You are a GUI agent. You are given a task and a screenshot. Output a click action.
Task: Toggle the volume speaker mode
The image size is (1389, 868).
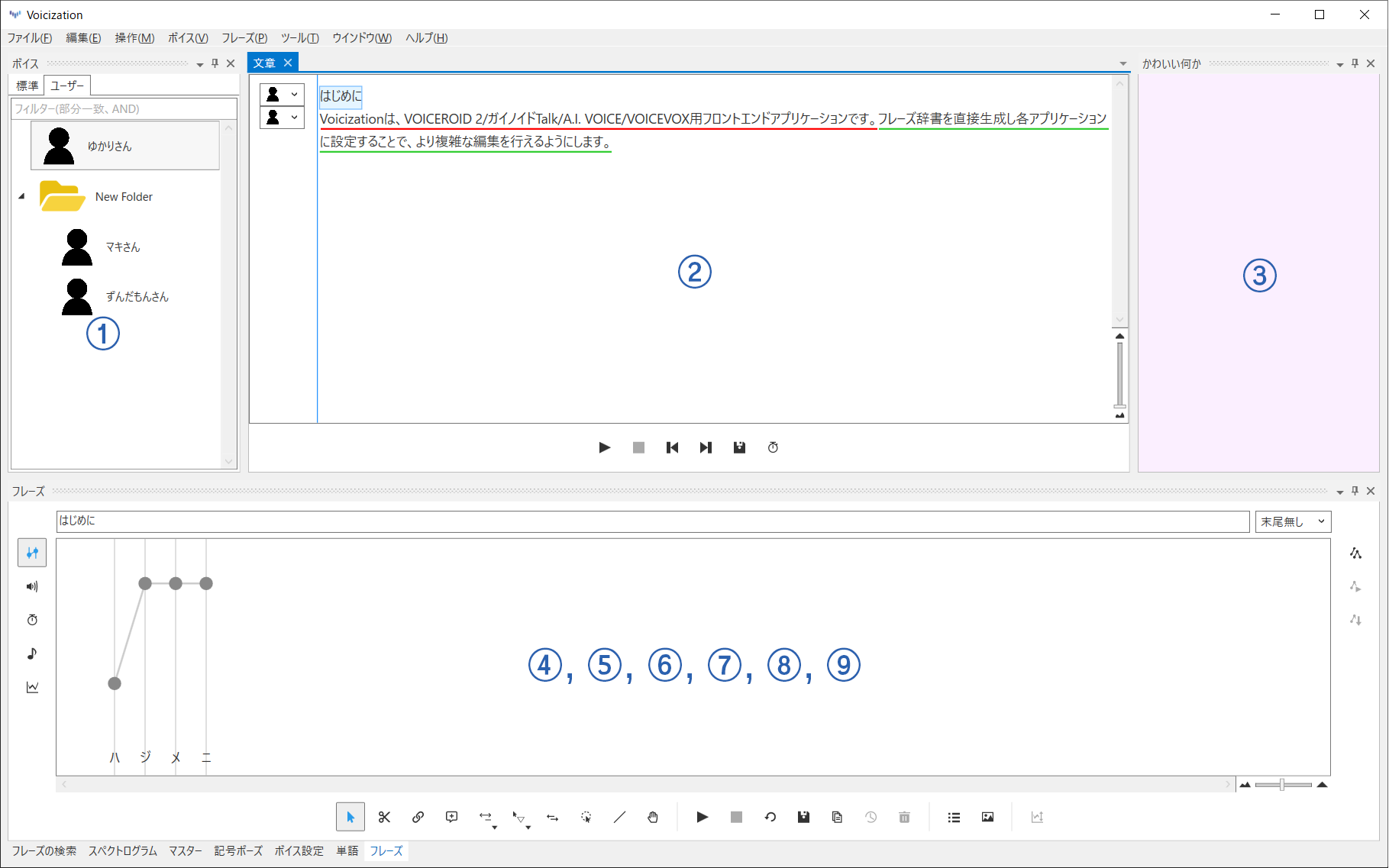pyautogui.click(x=32, y=586)
